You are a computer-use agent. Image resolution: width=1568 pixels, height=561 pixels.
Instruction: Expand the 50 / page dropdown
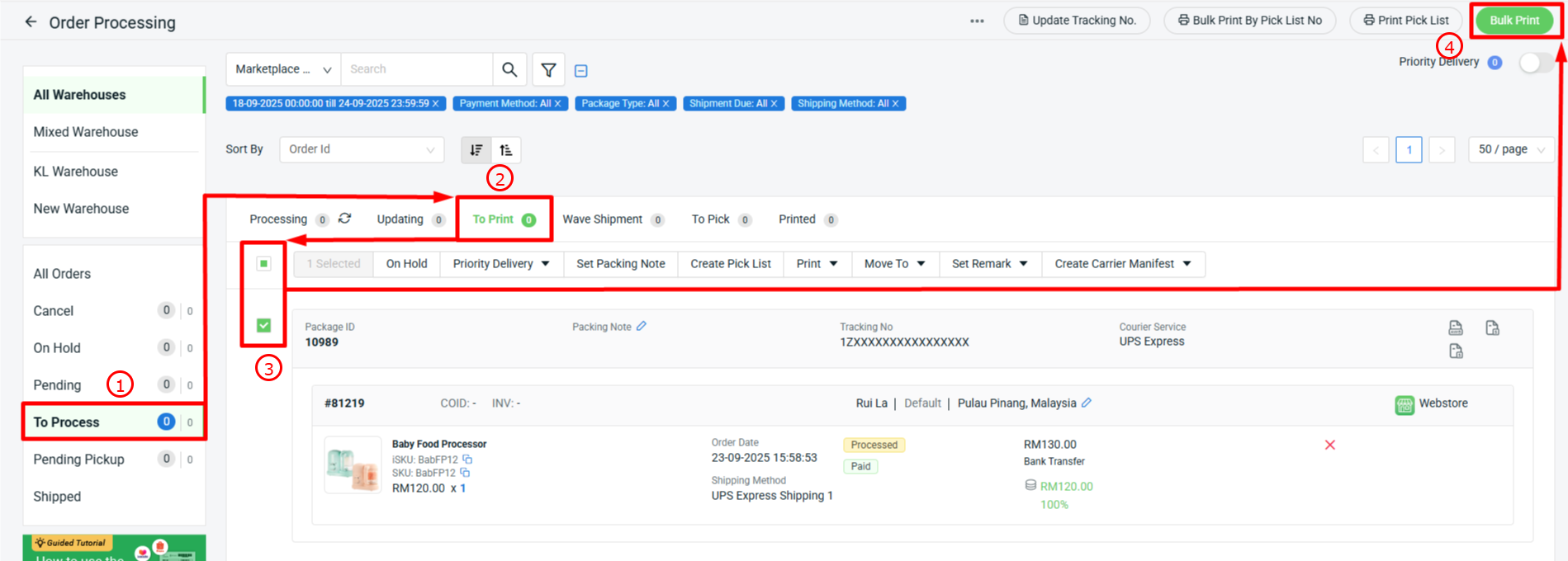pos(1510,149)
